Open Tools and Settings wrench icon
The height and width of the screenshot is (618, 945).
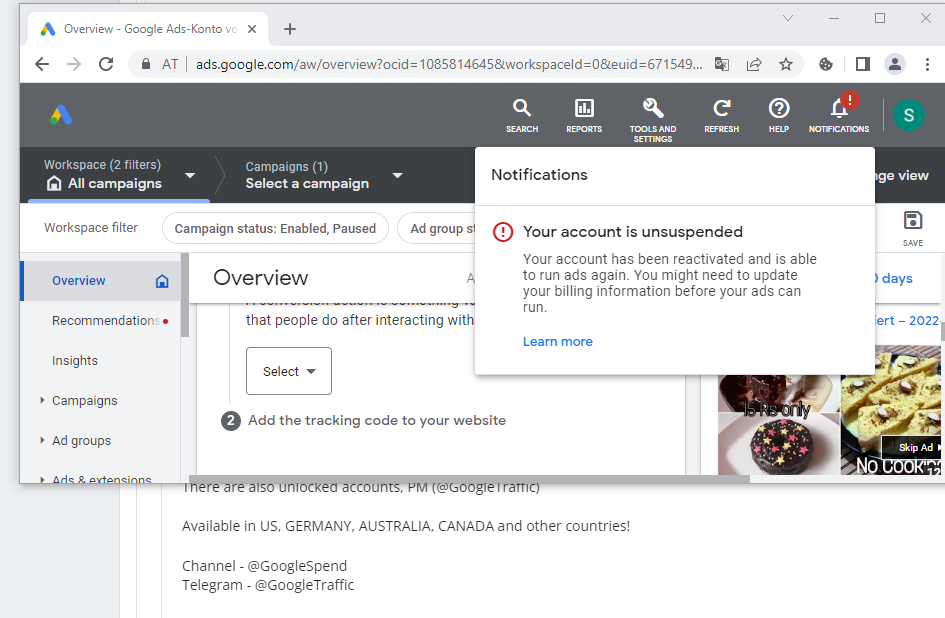pyautogui.click(x=653, y=120)
